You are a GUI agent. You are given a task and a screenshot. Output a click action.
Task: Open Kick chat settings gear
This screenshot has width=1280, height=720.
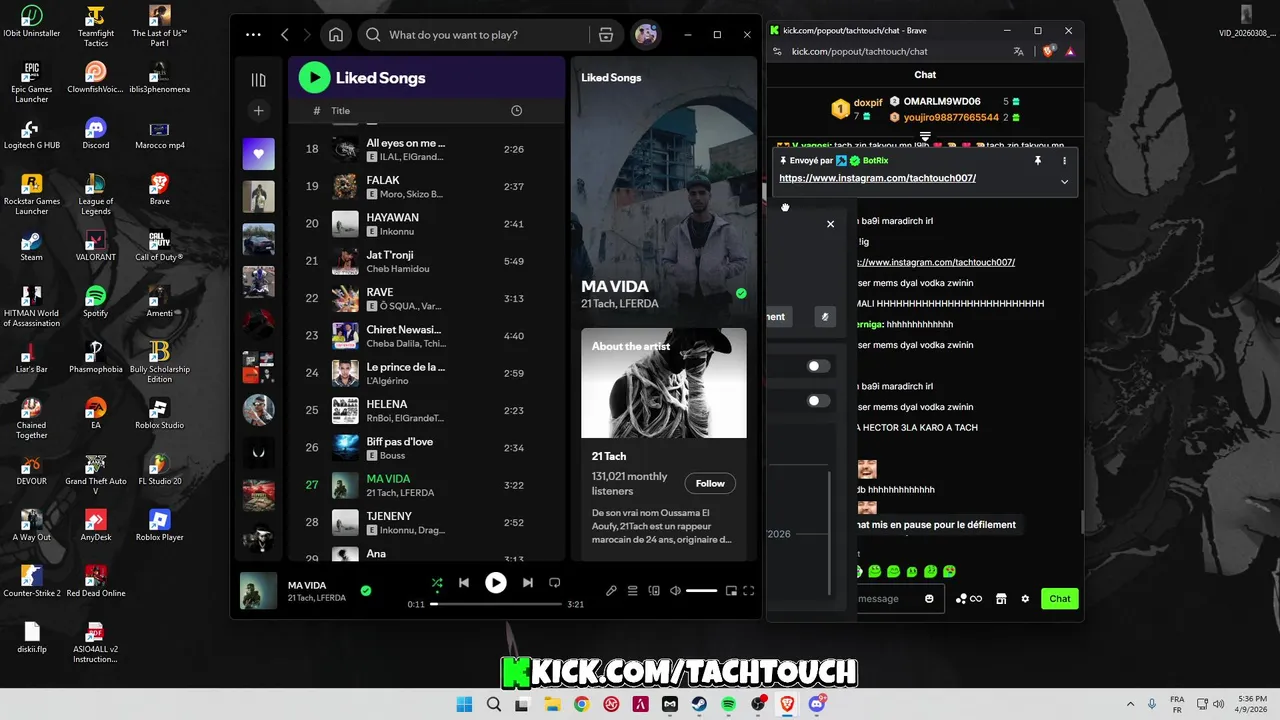(x=1025, y=599)
